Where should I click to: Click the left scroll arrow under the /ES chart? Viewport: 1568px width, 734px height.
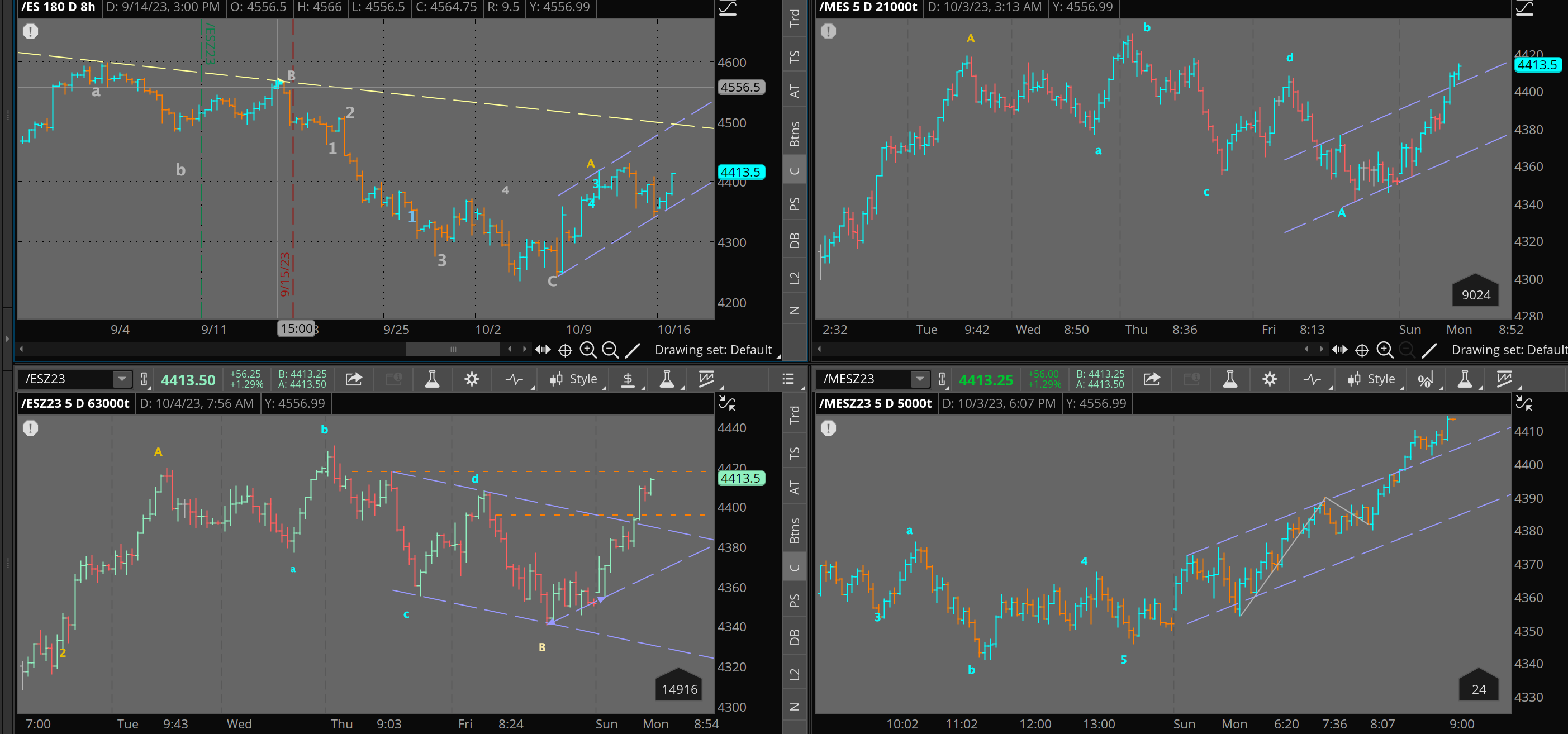click(x=22, y=349)
